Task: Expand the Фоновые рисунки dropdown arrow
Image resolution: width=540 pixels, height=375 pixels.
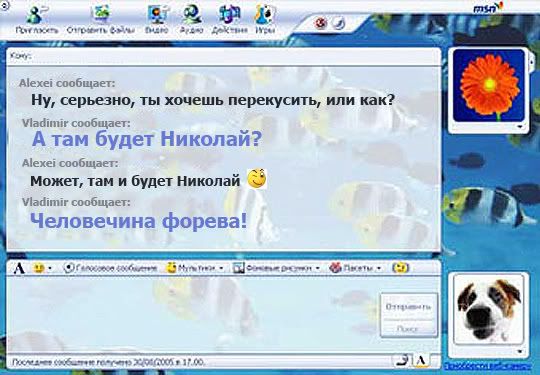Action: pos(318,268)
